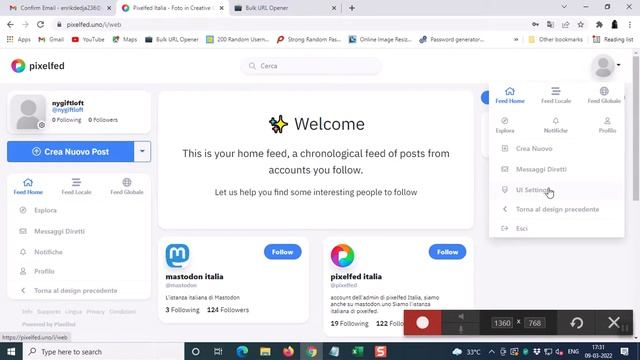
Task: Open Notifiche in user dropdown menu
Action: point(556,125)
